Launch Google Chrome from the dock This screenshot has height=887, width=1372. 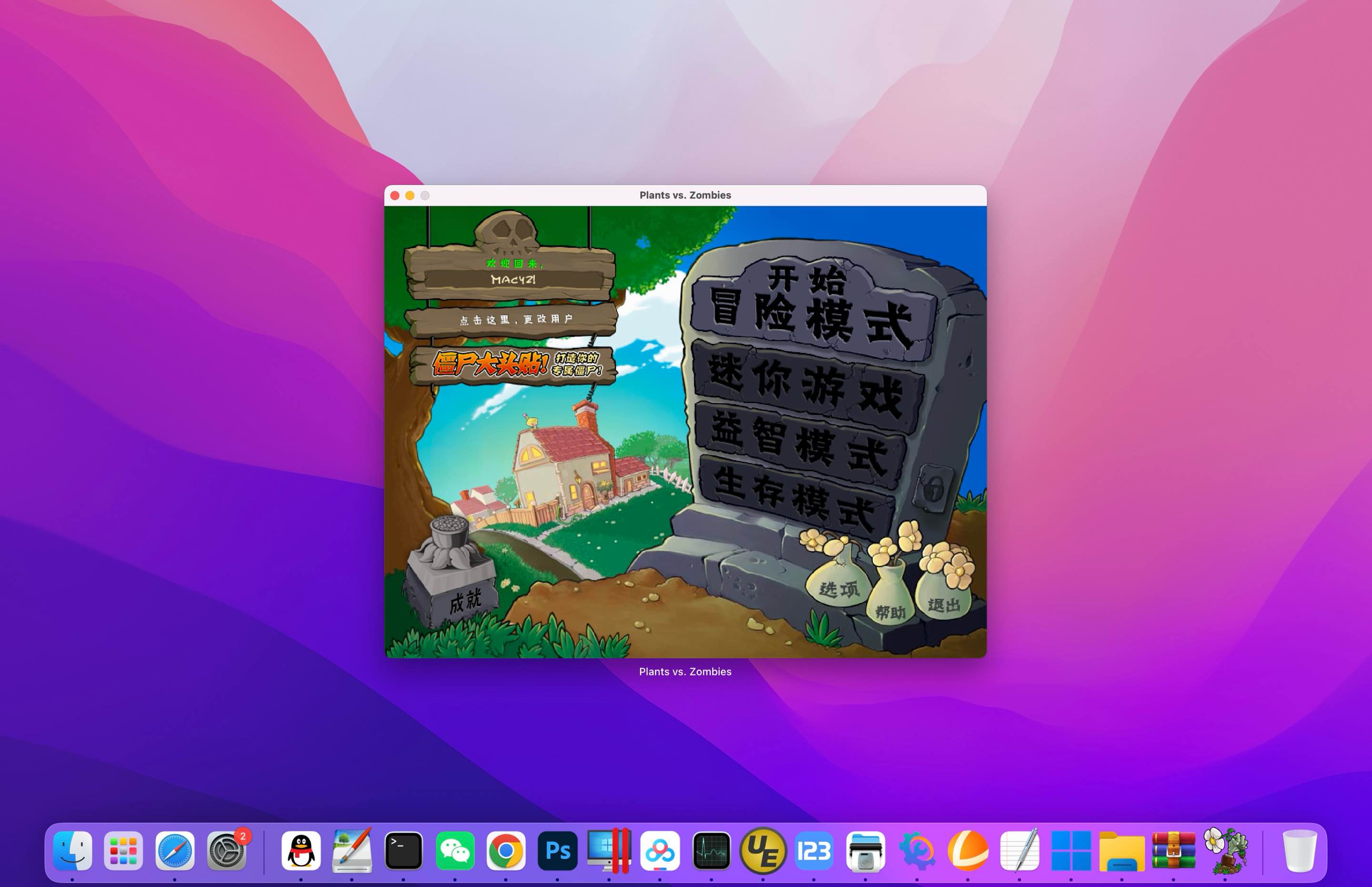(x=506, y=851)
